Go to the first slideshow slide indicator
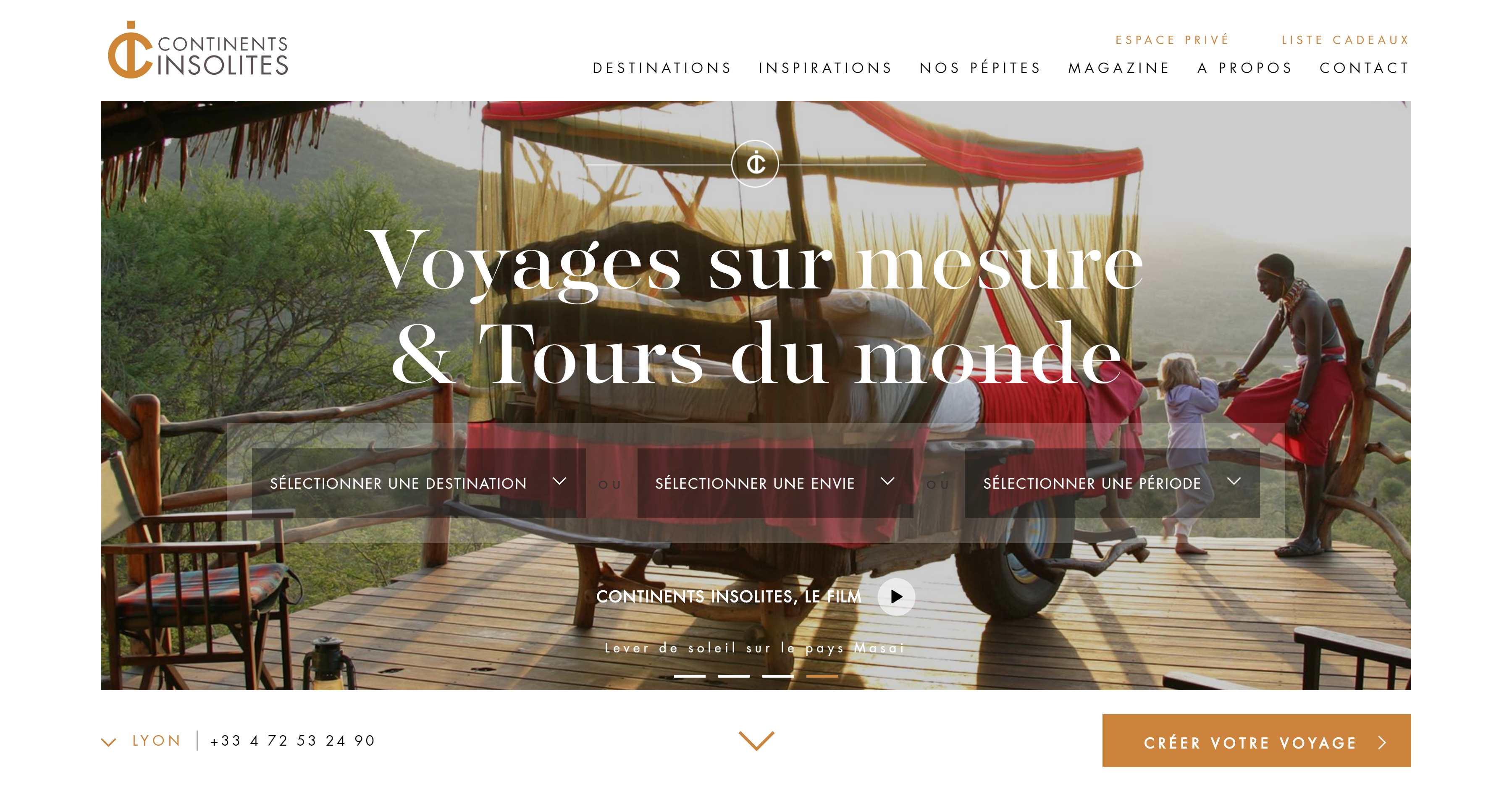 click(689, 676)
